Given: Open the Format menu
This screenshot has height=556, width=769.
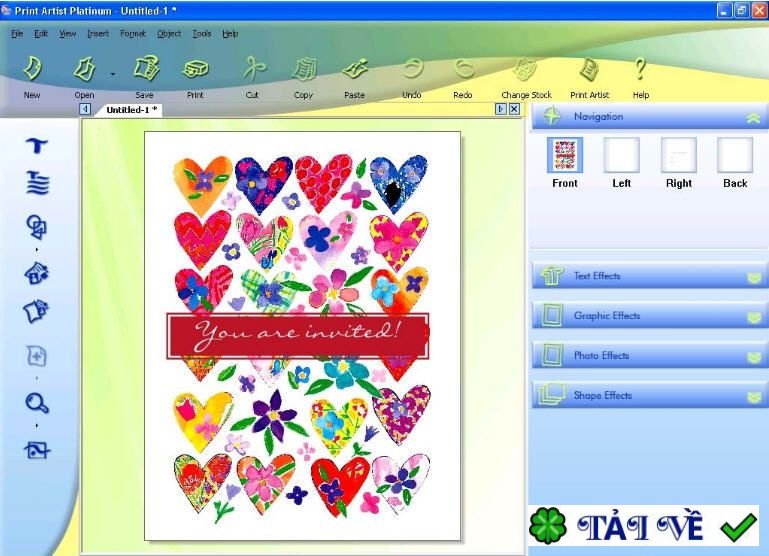Looking at the screenshot, I should 133,33.
